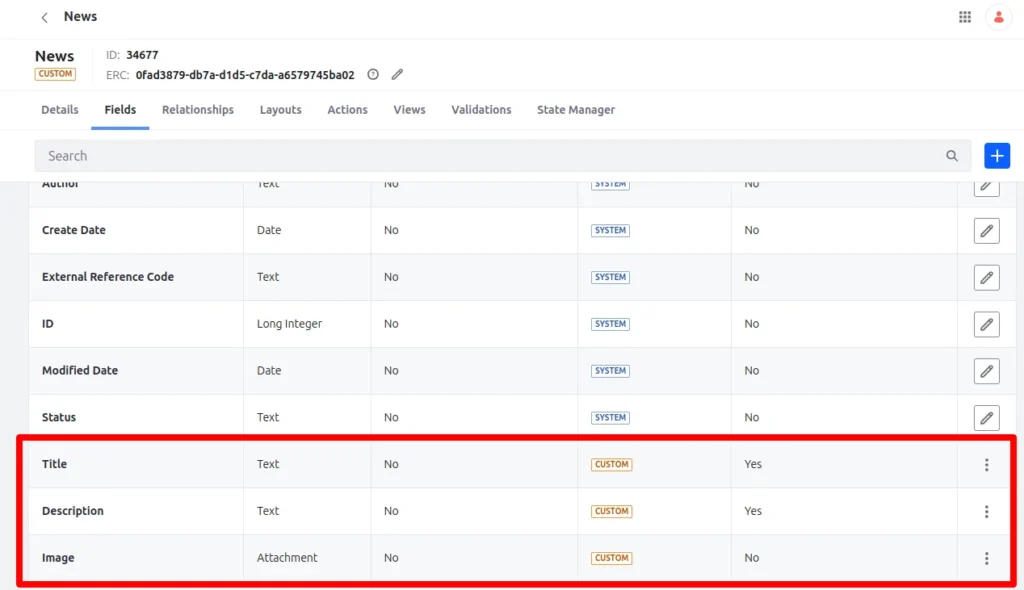Click inside the Search input field

click(x=400, y=155)
